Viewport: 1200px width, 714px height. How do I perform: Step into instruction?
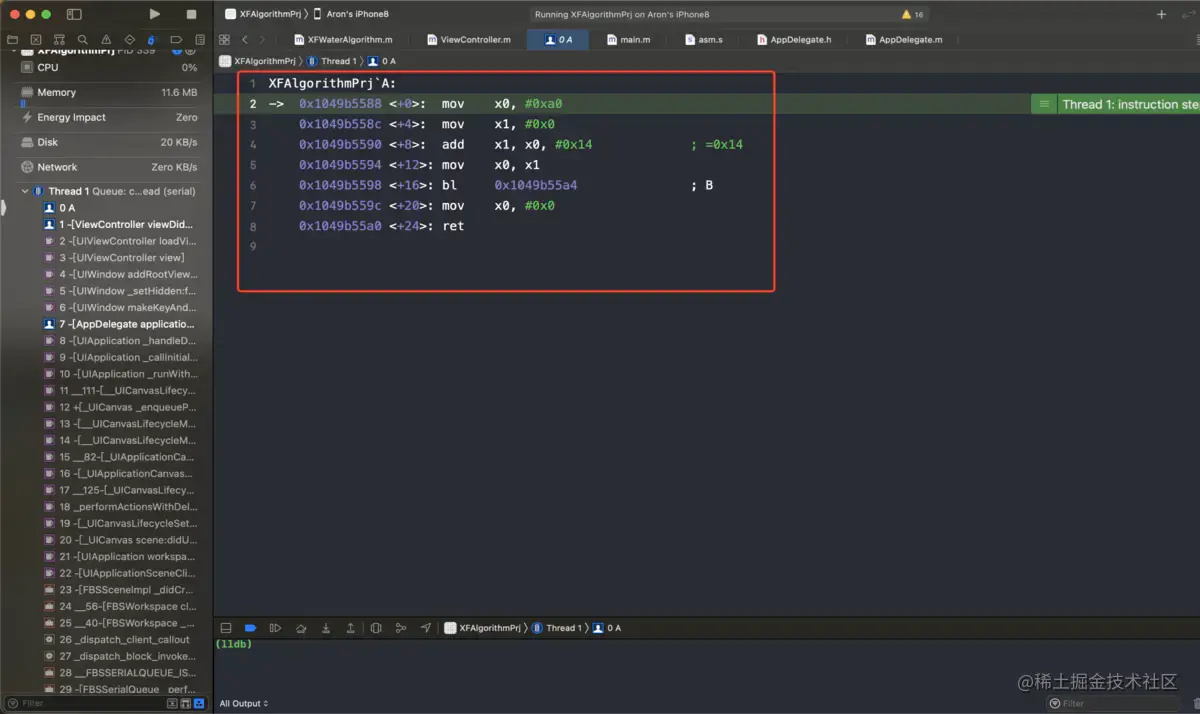(x=326, y=628)
